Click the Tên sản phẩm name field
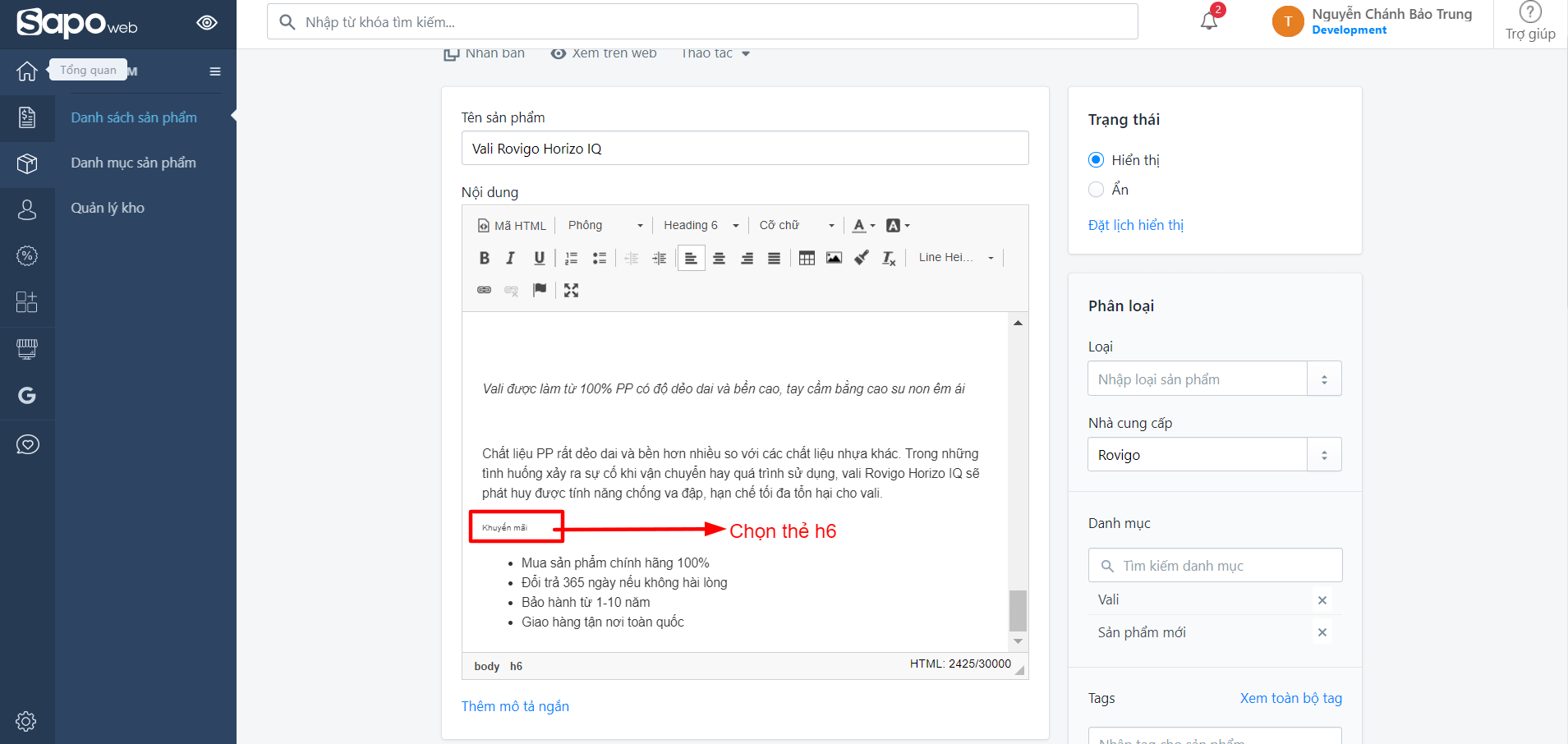The image size is (1568, 744). click(745, 148)
